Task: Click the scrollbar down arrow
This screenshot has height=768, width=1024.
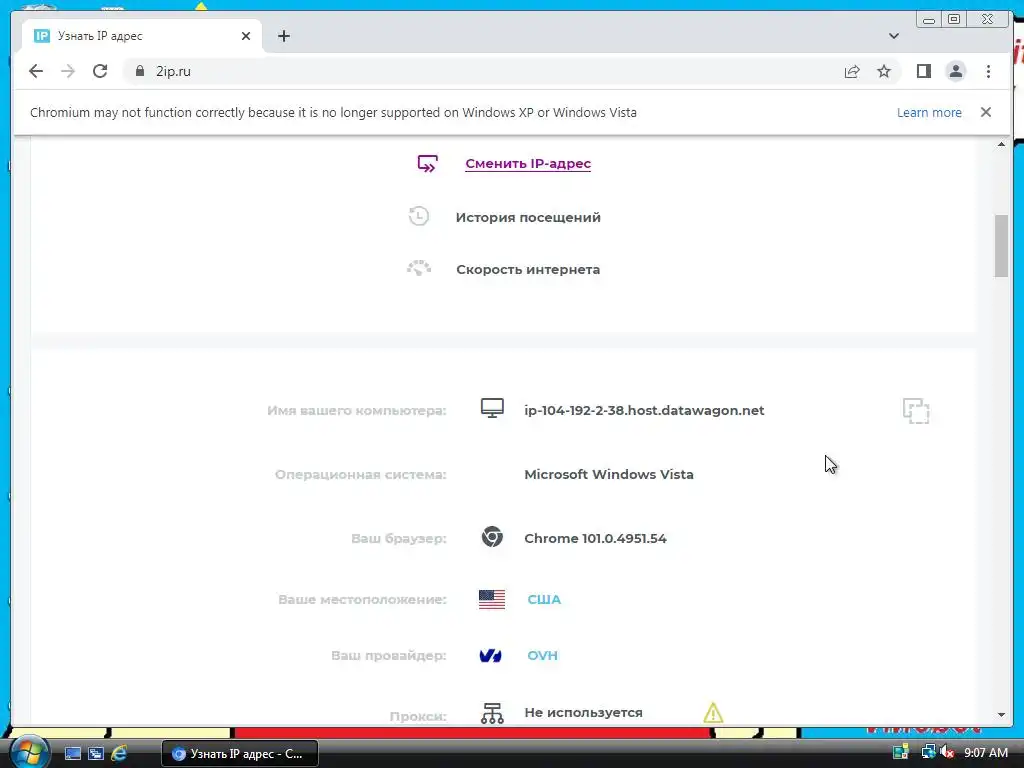Action: 1001,715
